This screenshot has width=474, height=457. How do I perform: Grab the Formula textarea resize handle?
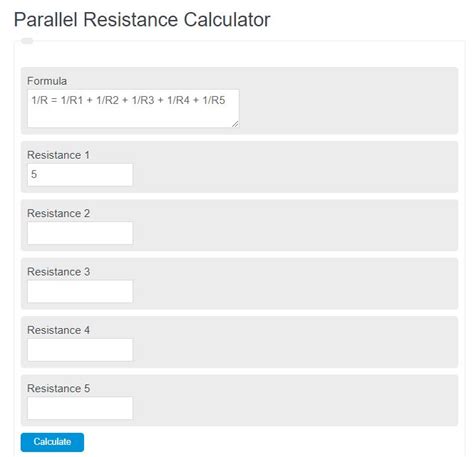[x=235, y=124]
